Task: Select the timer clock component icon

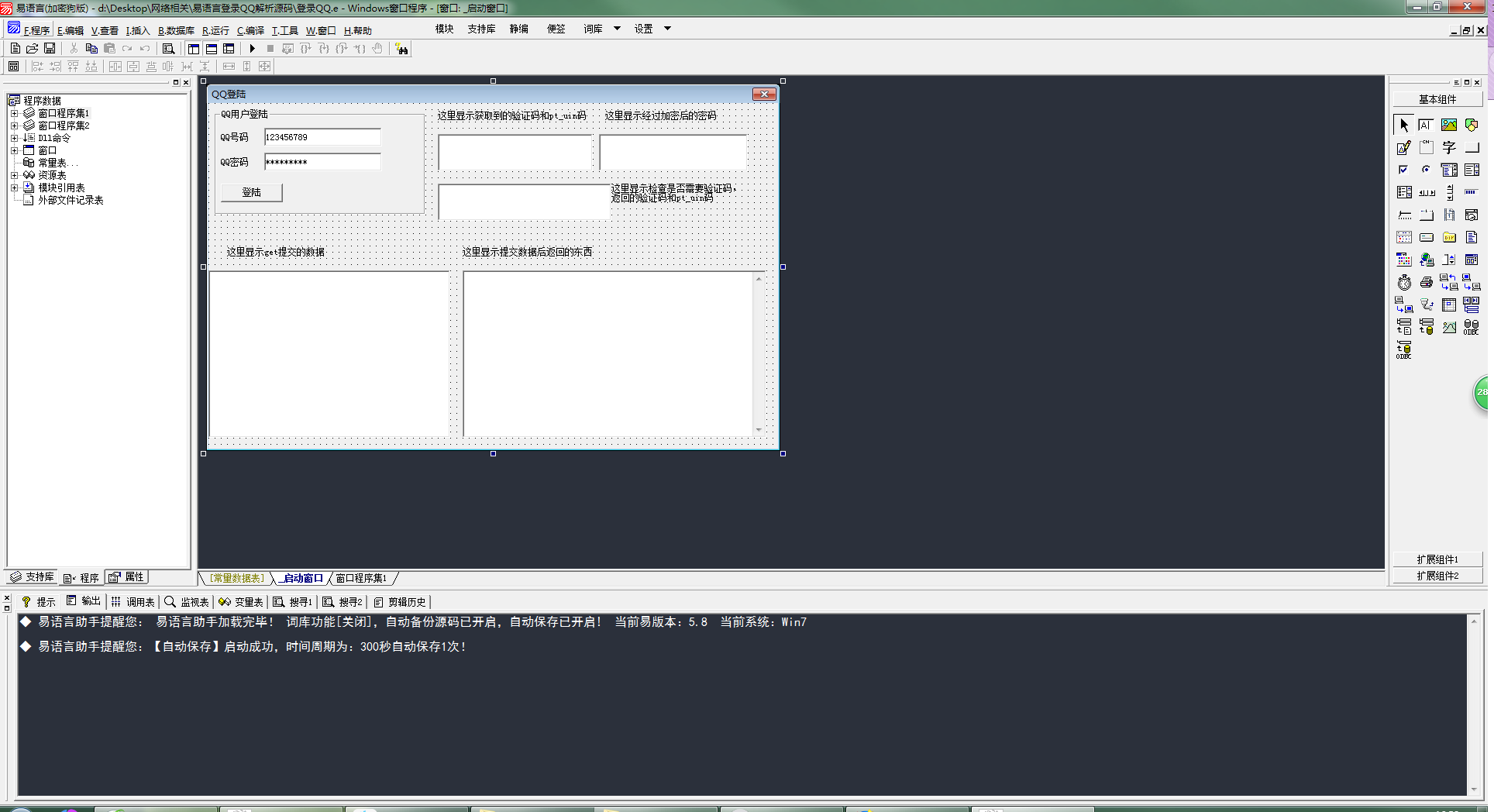Action: point(1404,283)
